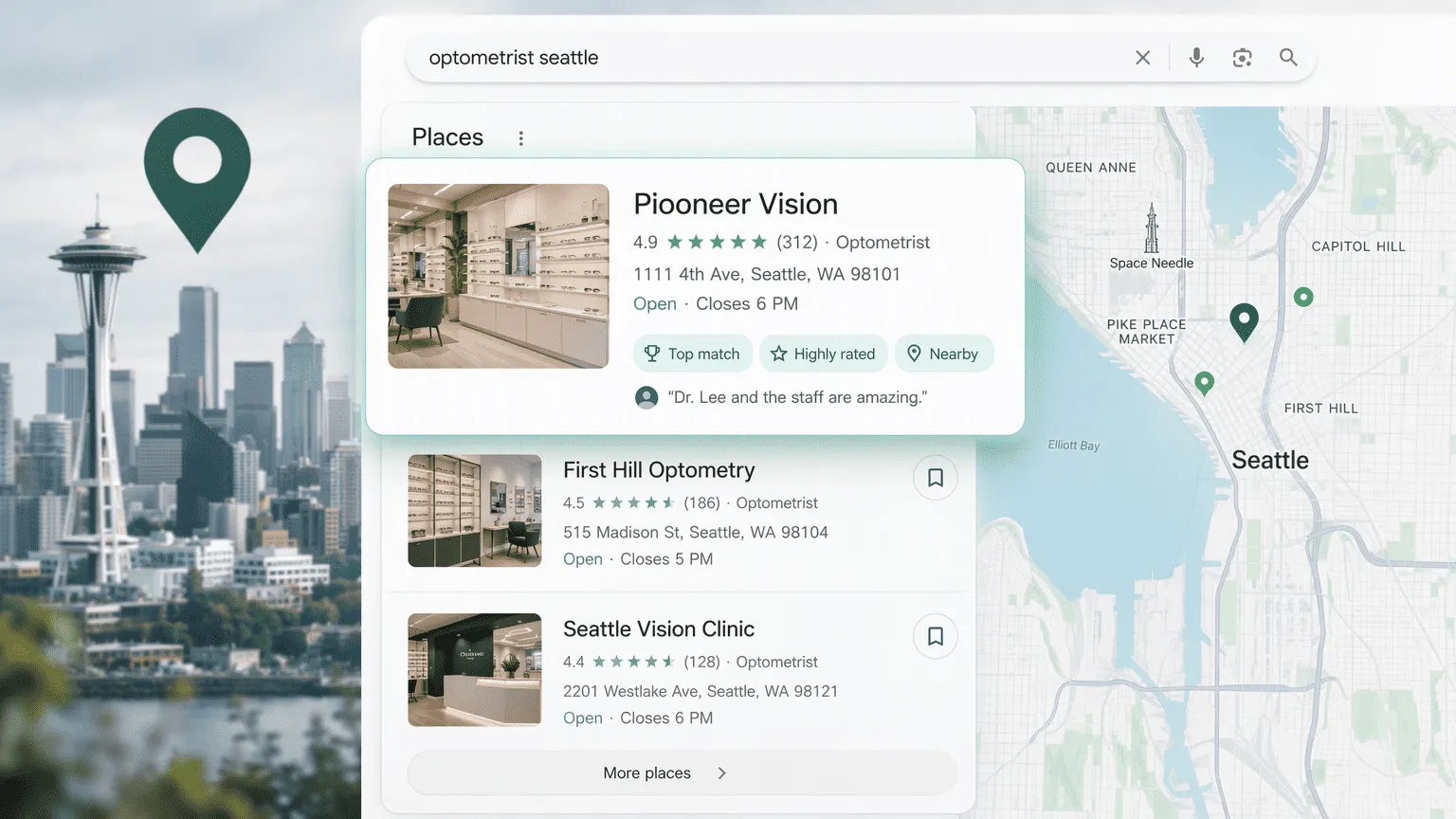Expand more places with the chevron arrow
This screenshot has height=819, width=1456.
coord(721,773)
